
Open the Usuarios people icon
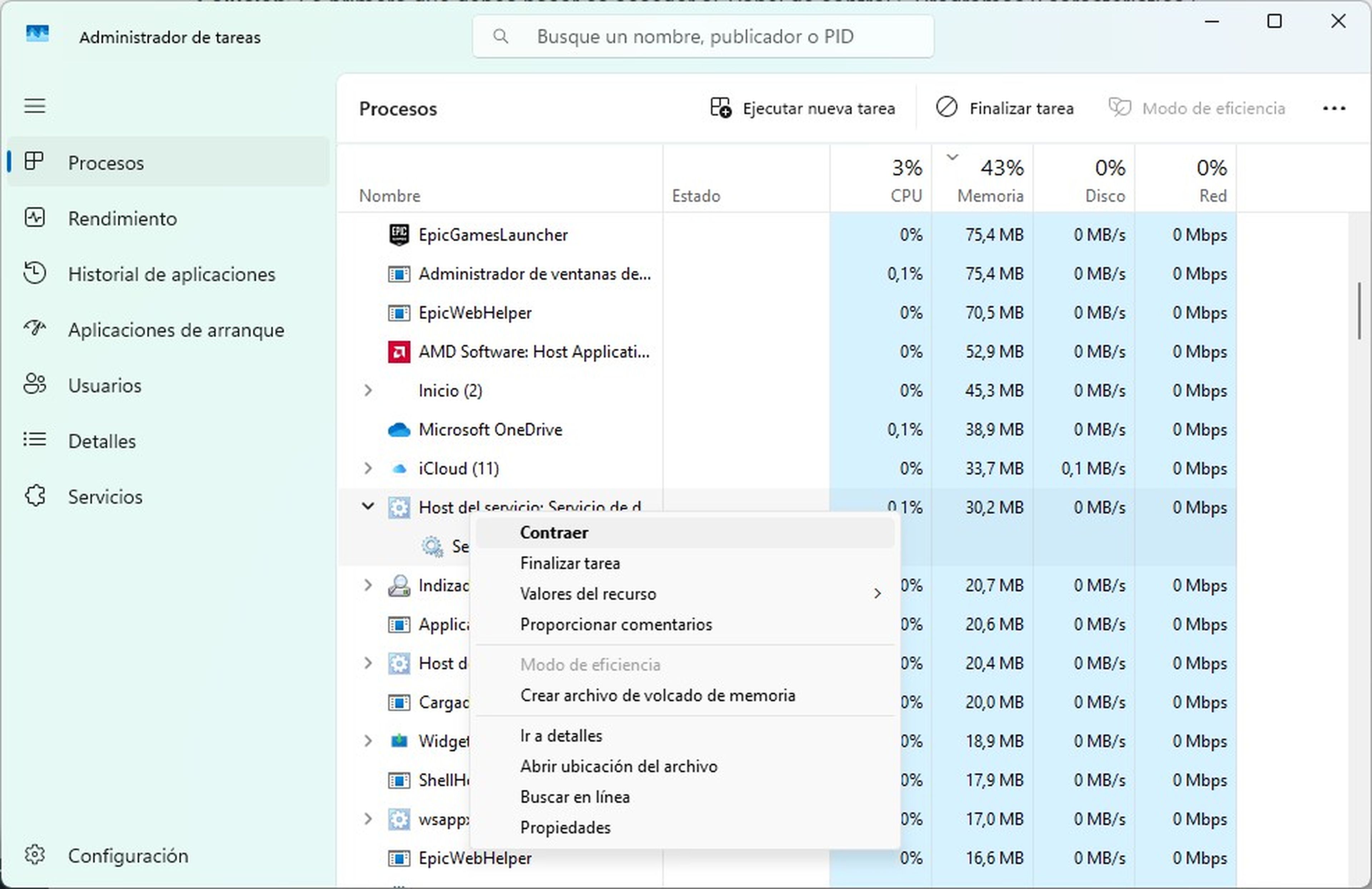click(34, 384)
